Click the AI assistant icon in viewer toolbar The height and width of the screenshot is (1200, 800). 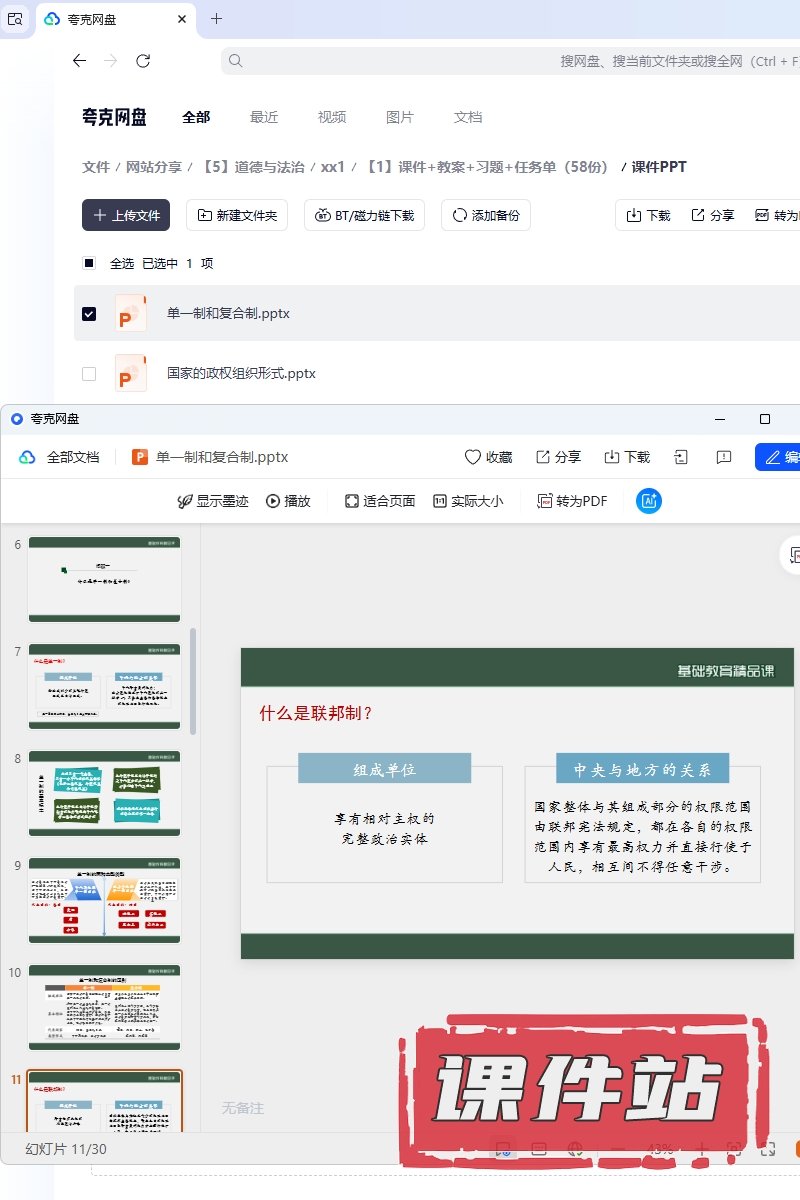649,501
